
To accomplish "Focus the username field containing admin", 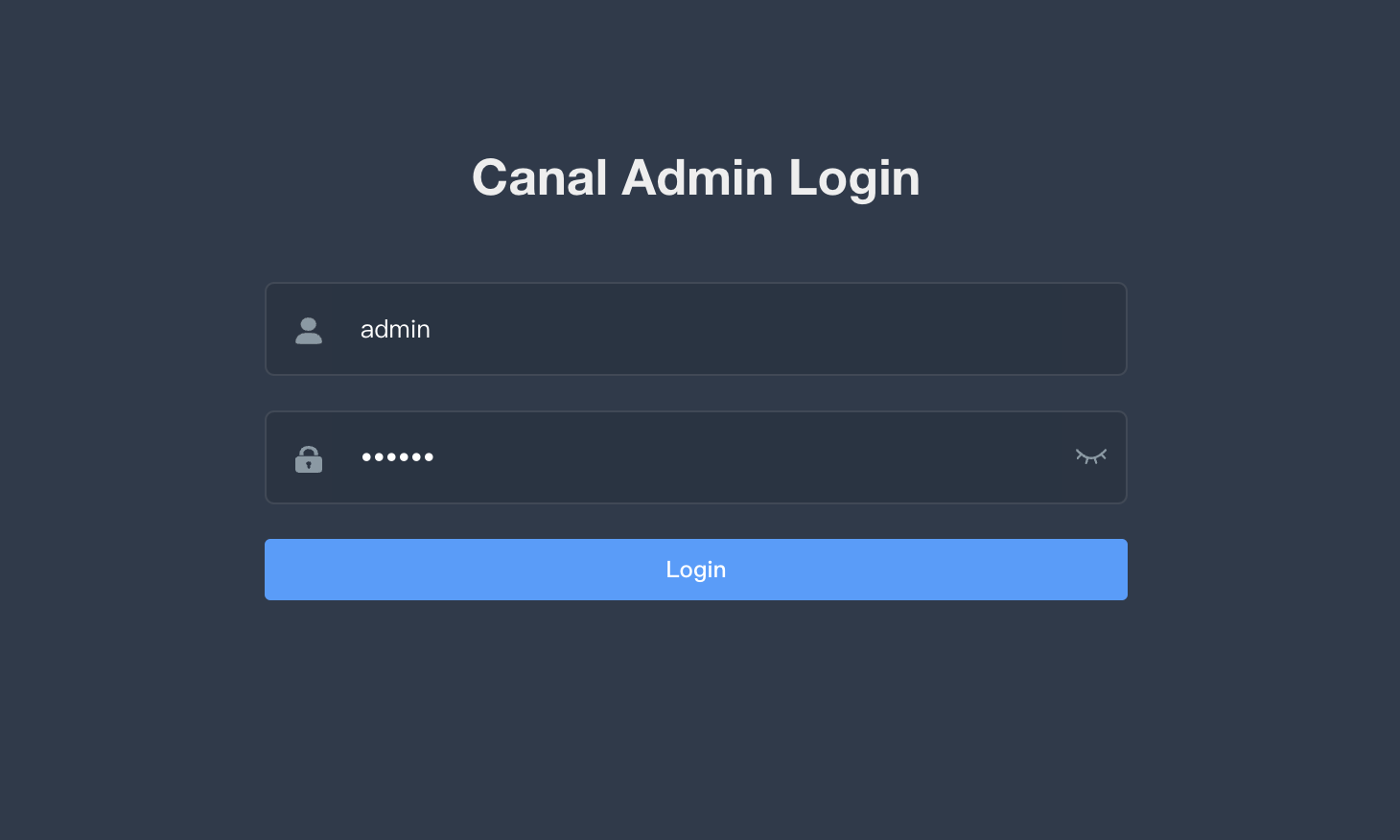I will click(696, 329).
